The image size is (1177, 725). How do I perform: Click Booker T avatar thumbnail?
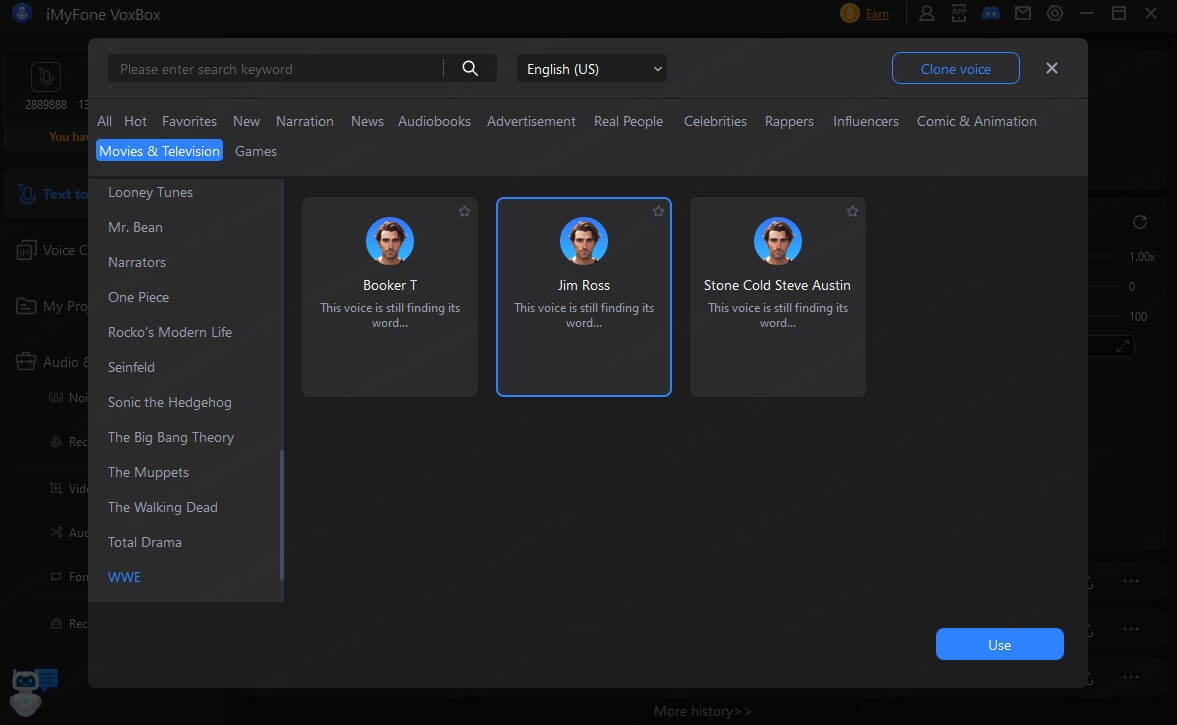[x=390, y=241]
